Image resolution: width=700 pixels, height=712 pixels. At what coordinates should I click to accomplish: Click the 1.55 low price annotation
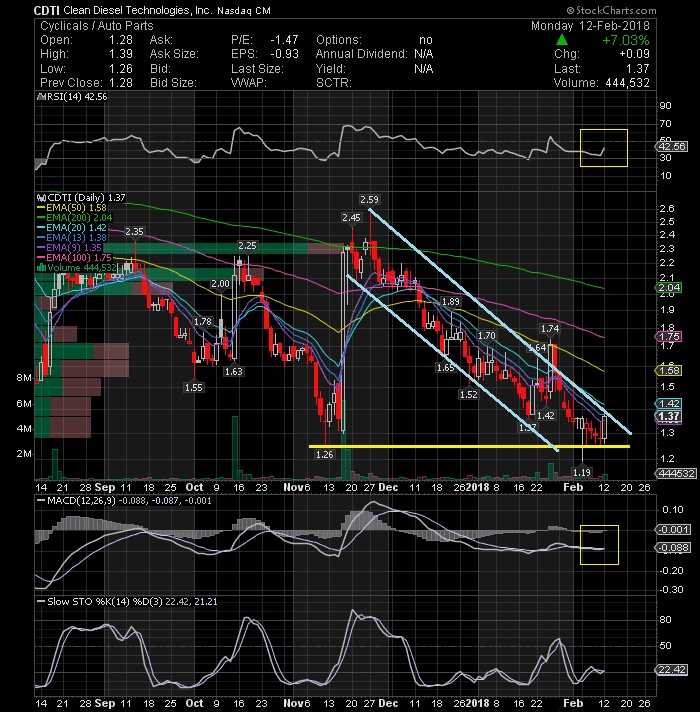click(x=194, y=388)
